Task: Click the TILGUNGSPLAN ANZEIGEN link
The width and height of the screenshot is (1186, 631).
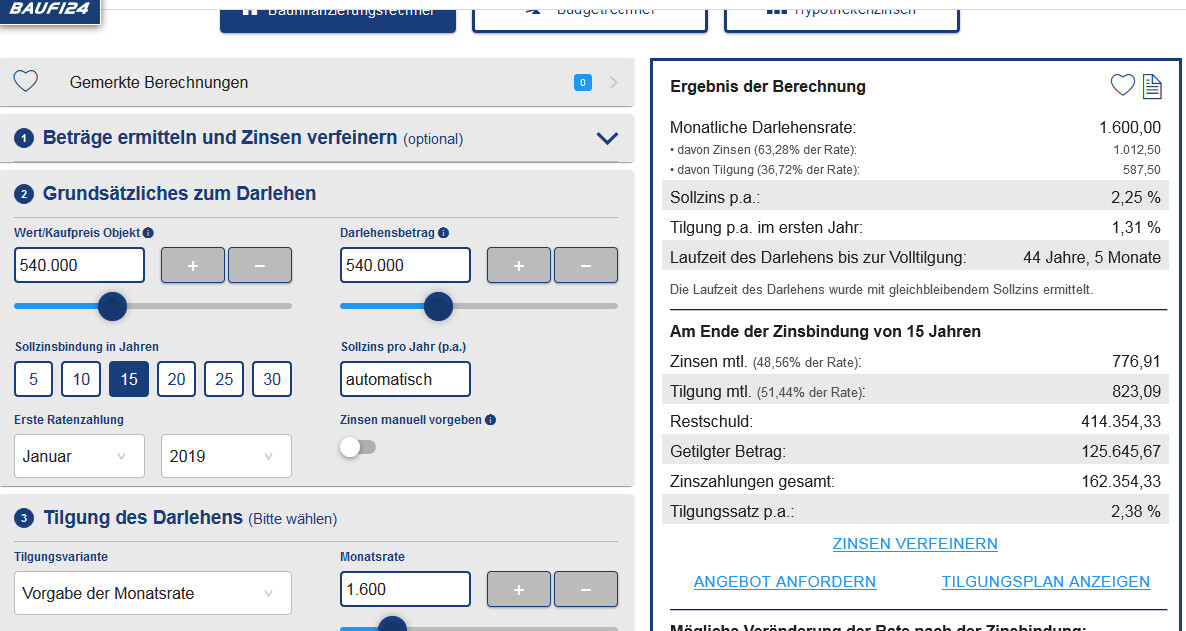Action: coord(1045,582)
